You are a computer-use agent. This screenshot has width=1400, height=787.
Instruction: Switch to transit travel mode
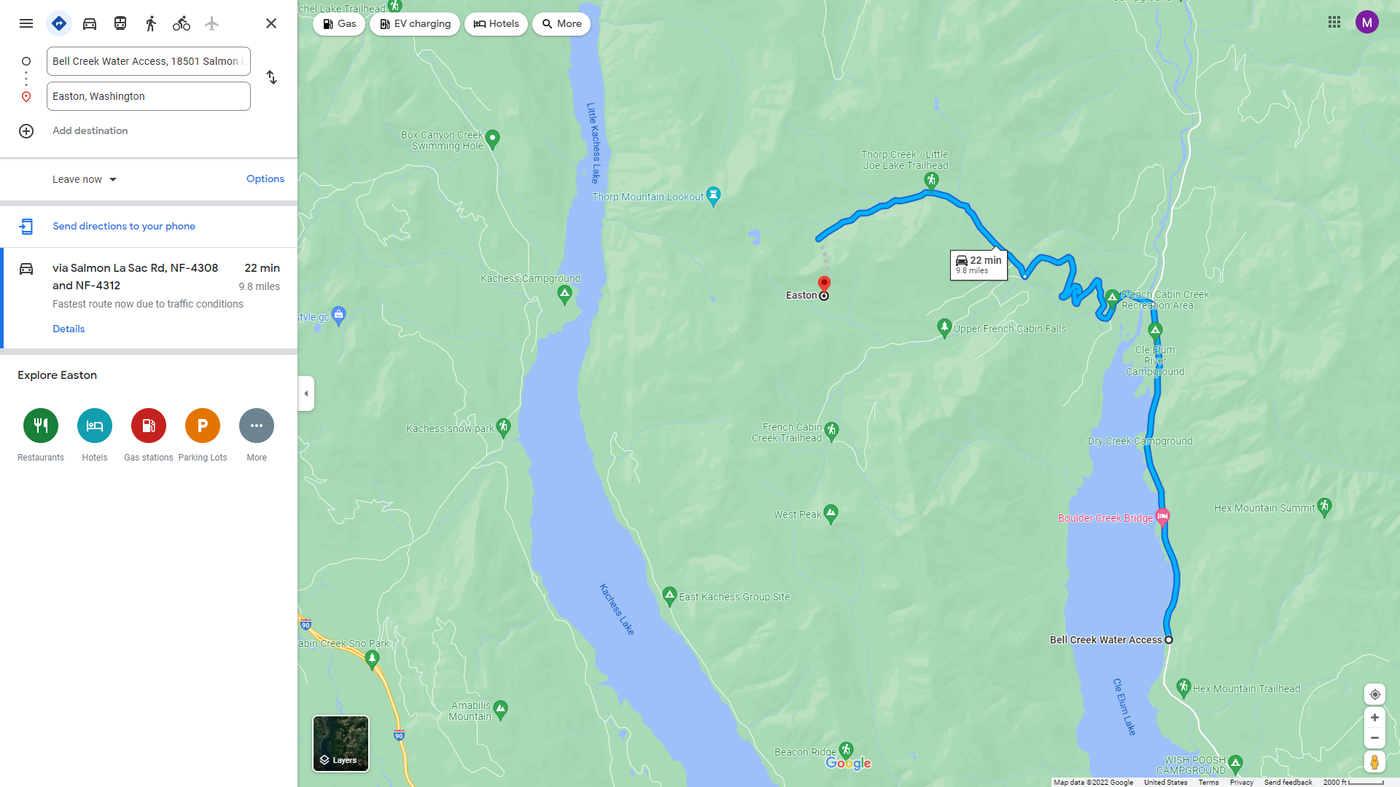[120, 23]
